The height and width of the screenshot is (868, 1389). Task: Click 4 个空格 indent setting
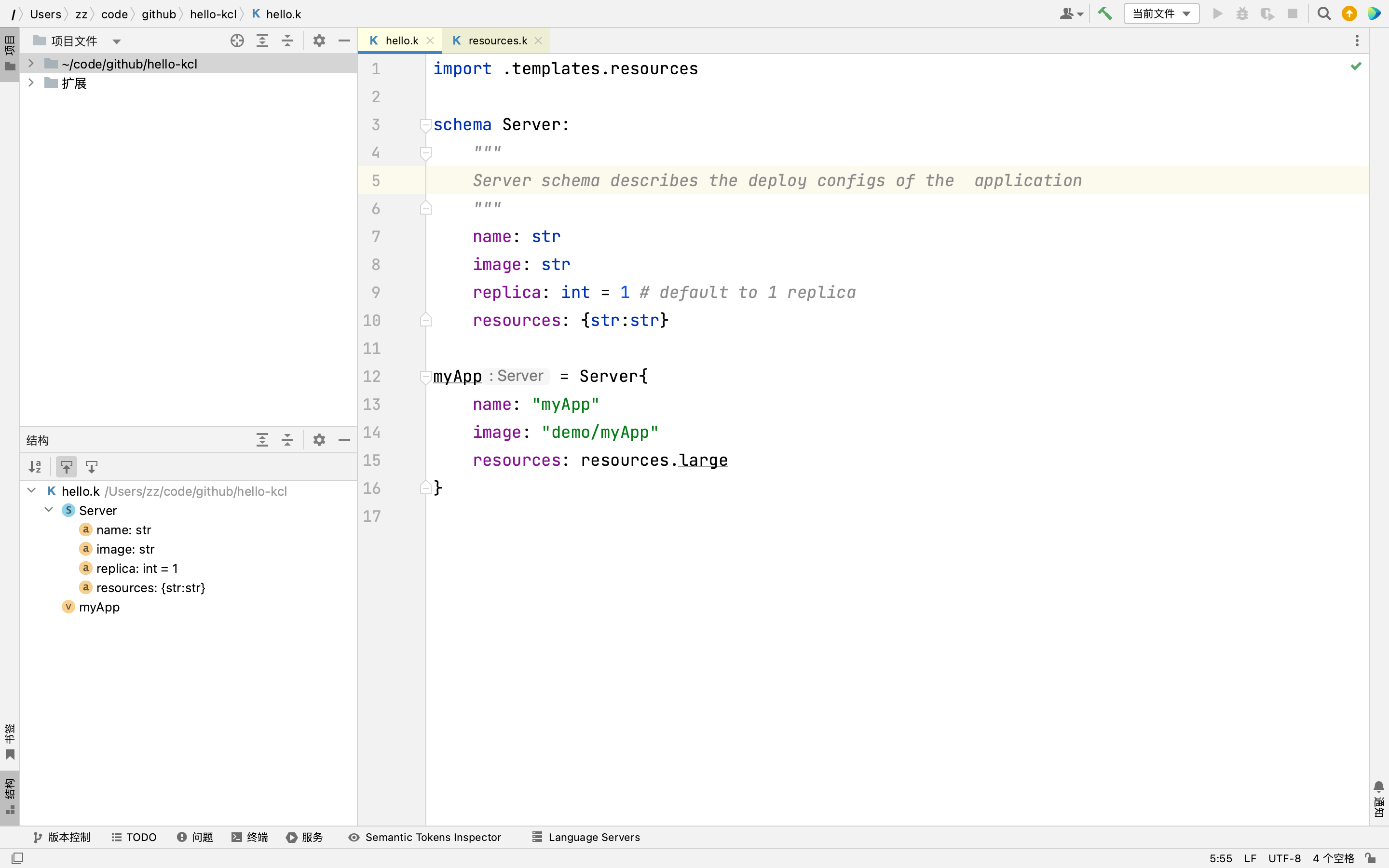click(1334, 858)
